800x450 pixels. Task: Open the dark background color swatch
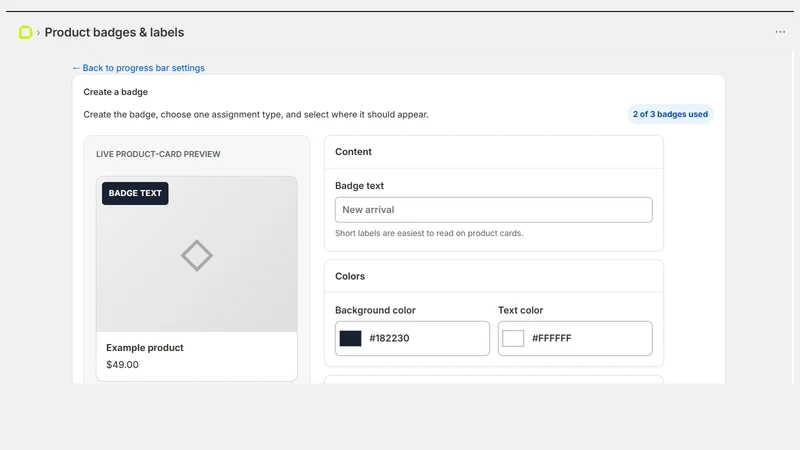coord(351,338)
